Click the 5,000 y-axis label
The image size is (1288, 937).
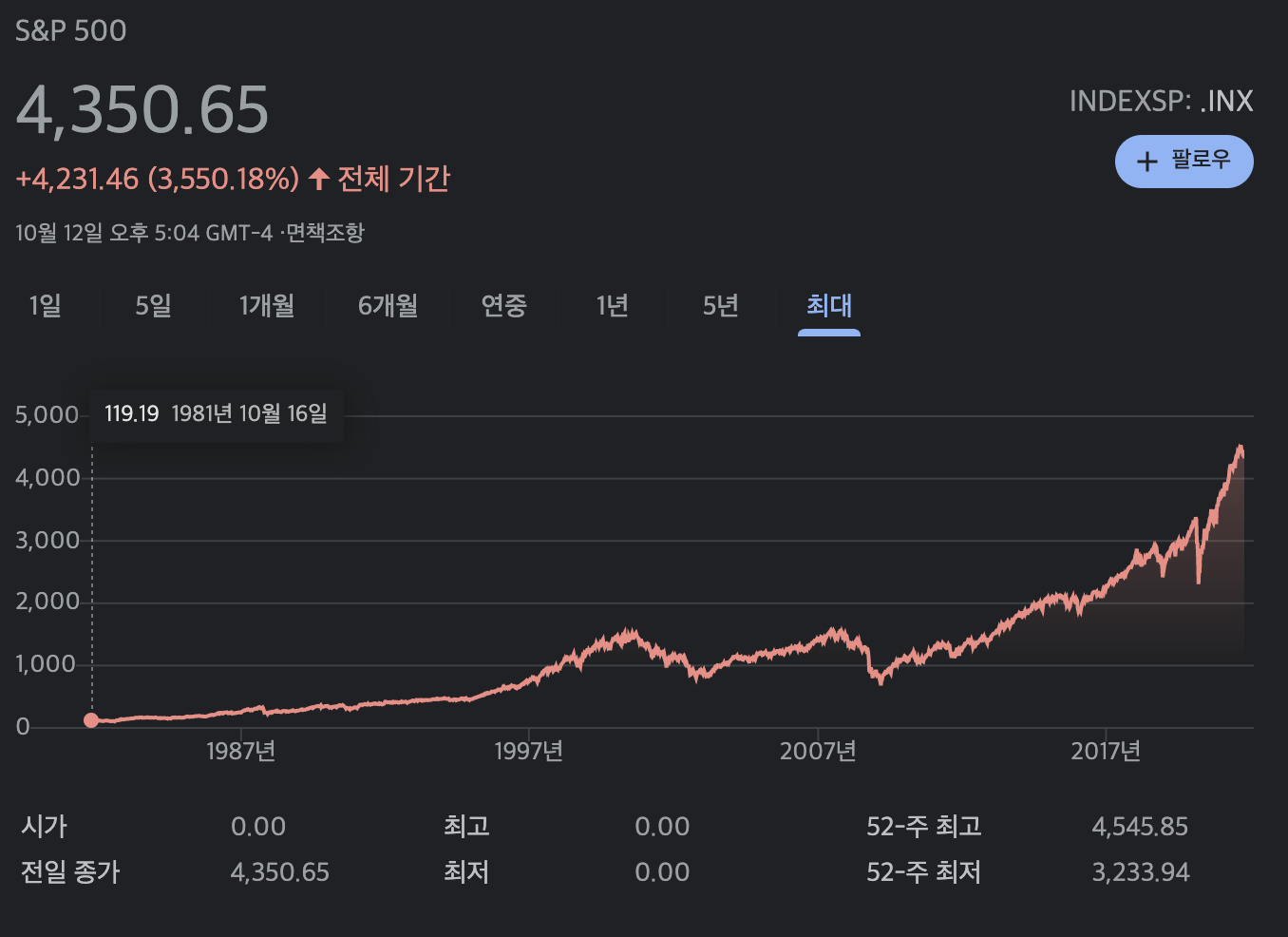pyautogui.click(x=47, y=415)
